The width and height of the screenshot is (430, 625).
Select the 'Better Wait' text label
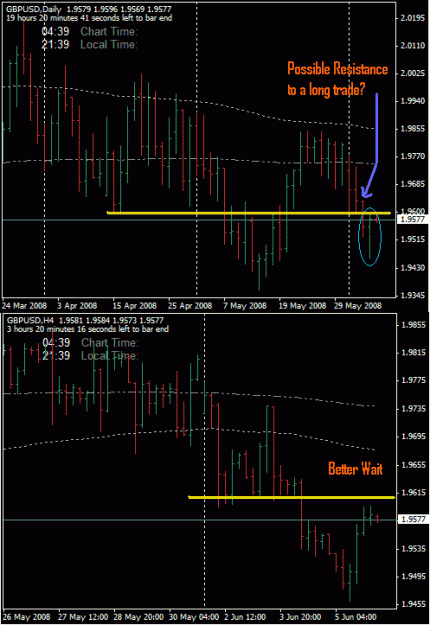(x=355, y=468)
